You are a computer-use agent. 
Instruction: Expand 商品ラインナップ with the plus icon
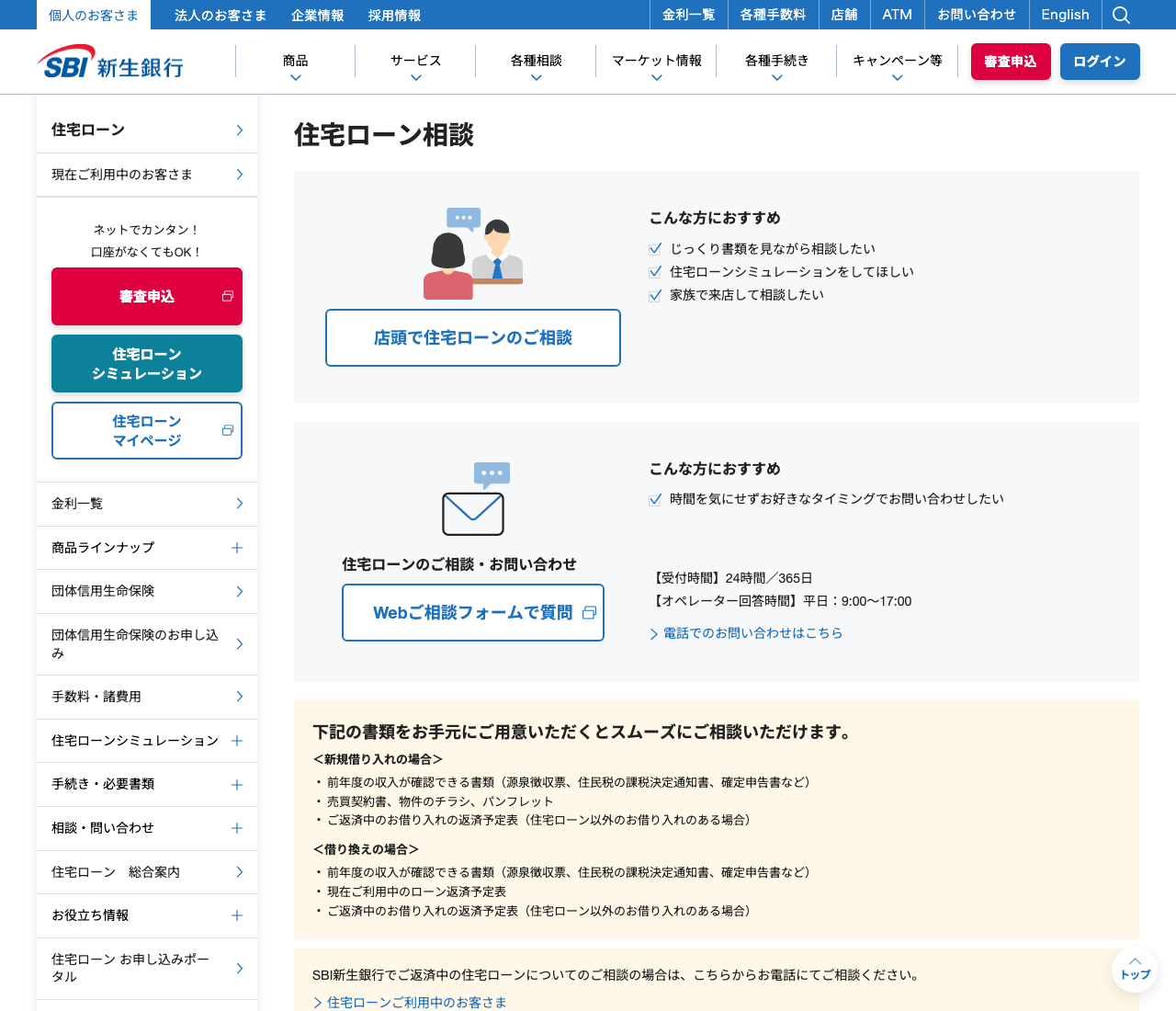237,548
